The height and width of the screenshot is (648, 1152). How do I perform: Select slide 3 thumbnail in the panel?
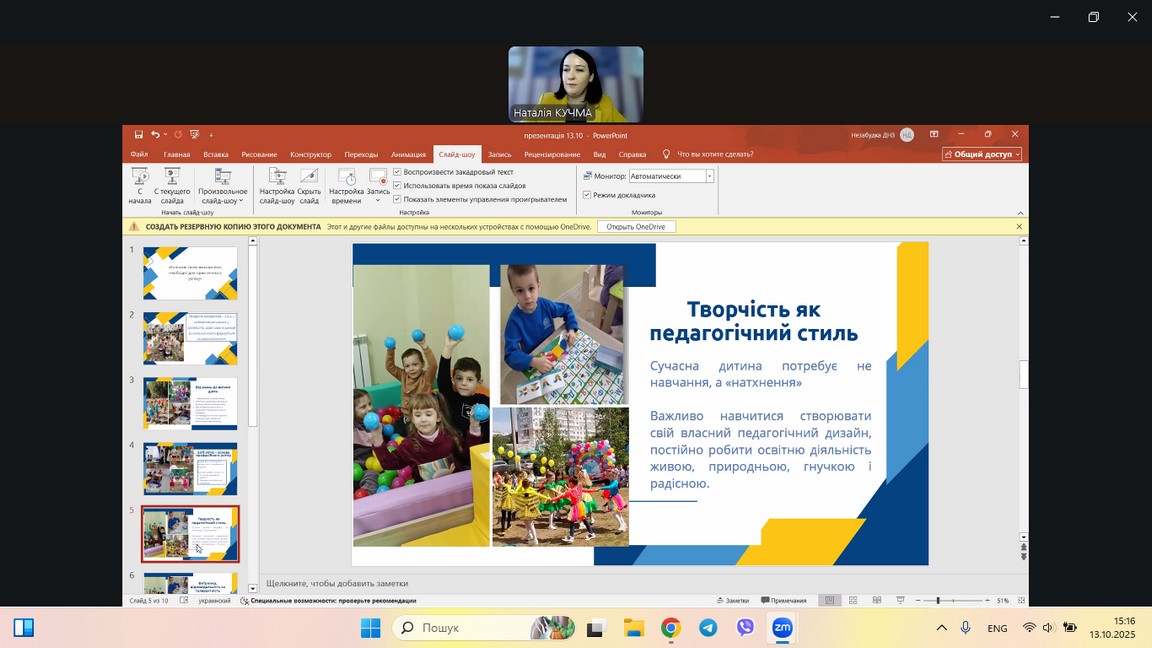click(x=190, y=403)
